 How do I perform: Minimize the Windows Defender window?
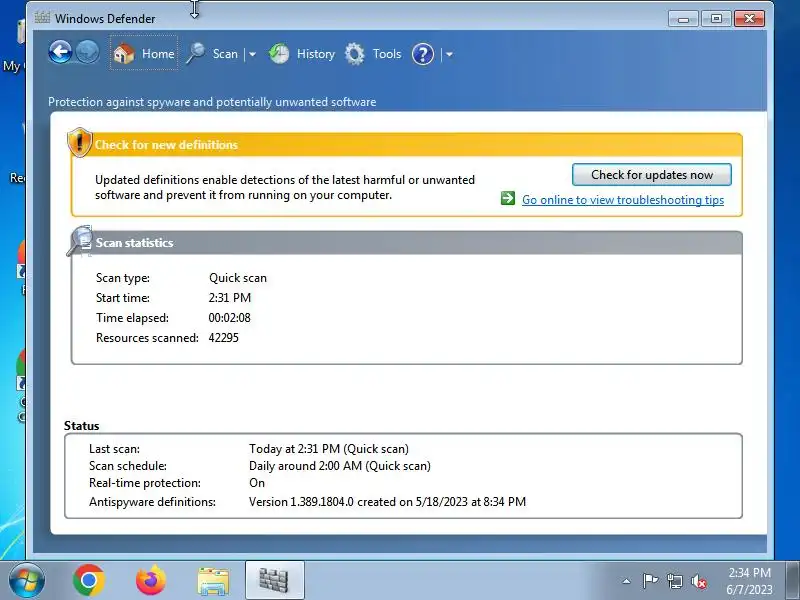(x=684, y=19)
